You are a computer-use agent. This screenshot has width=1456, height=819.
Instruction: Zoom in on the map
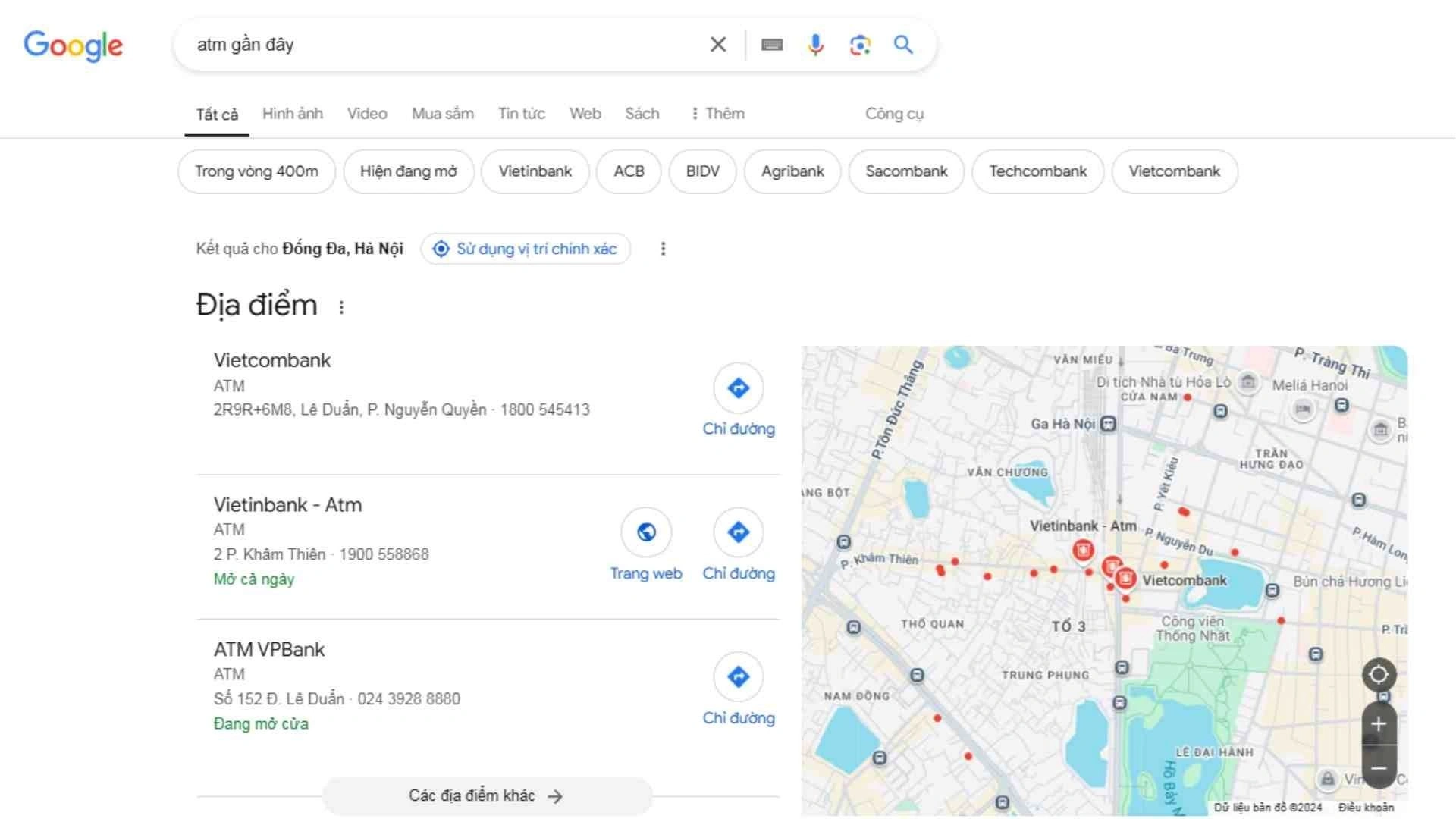(x=1379, y=724)
